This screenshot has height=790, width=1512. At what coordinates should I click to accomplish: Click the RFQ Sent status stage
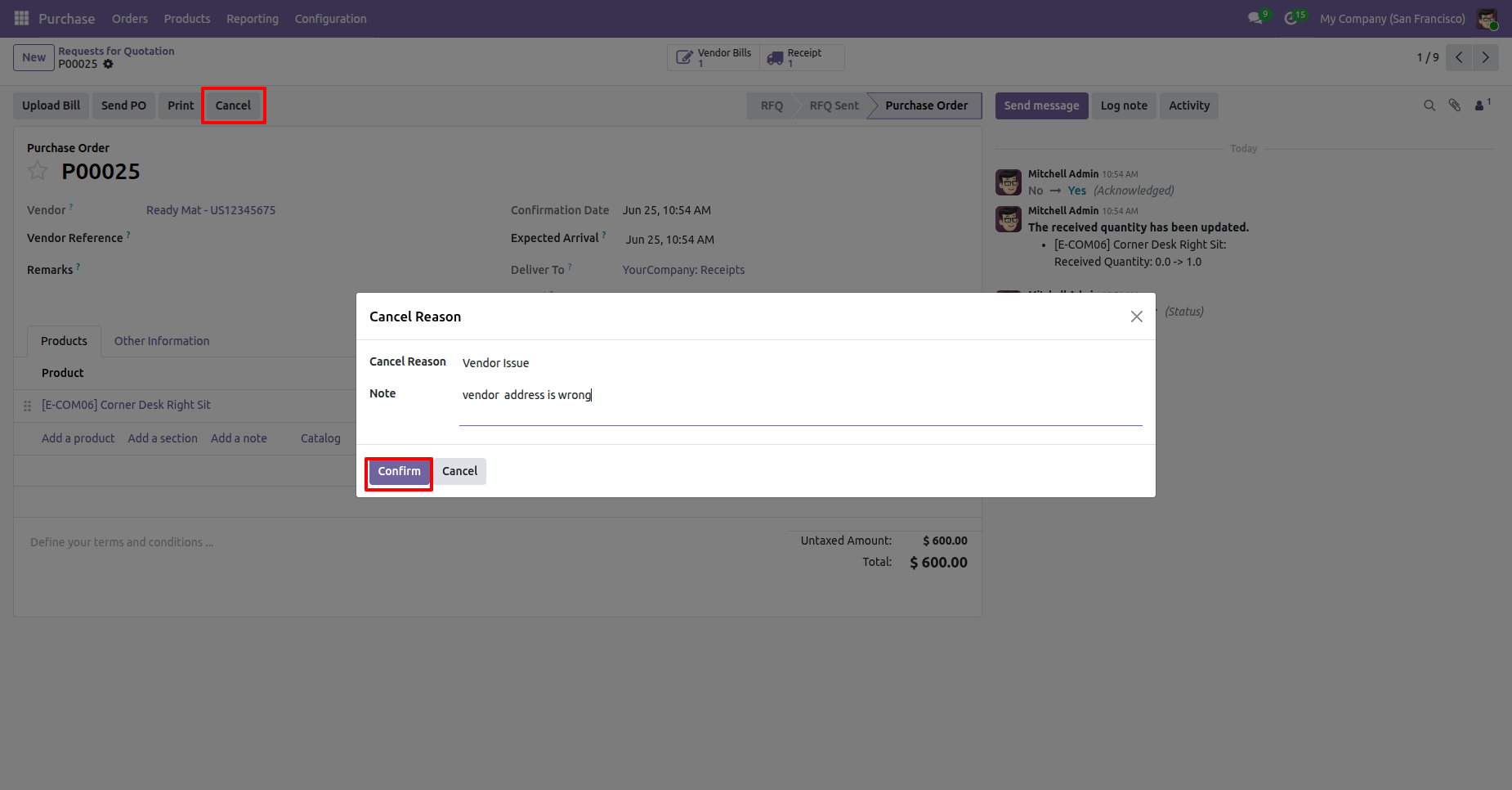click(x=834, y=105)
